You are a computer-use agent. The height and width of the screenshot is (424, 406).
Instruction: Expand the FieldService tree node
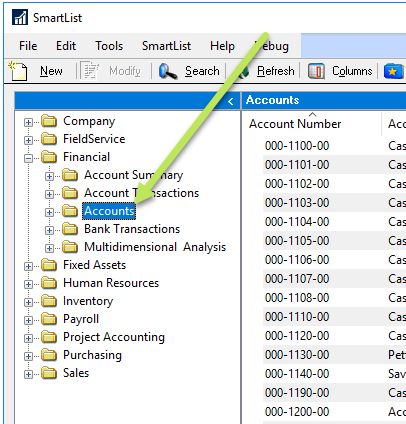click(x=28, y=140)
